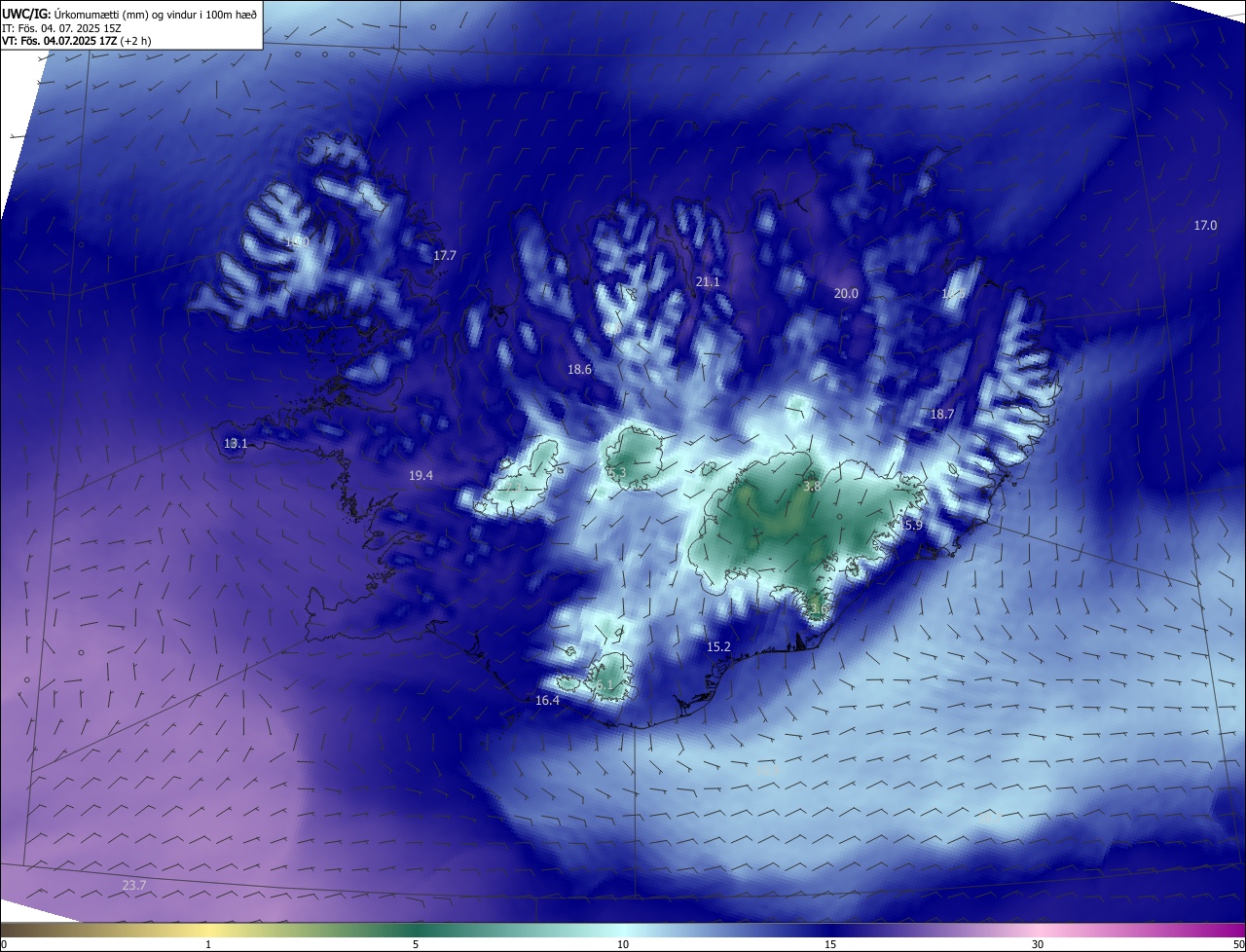1246x952 pixels.
Task: Click the 0 label on the colour scale
Action: (3, 944)
